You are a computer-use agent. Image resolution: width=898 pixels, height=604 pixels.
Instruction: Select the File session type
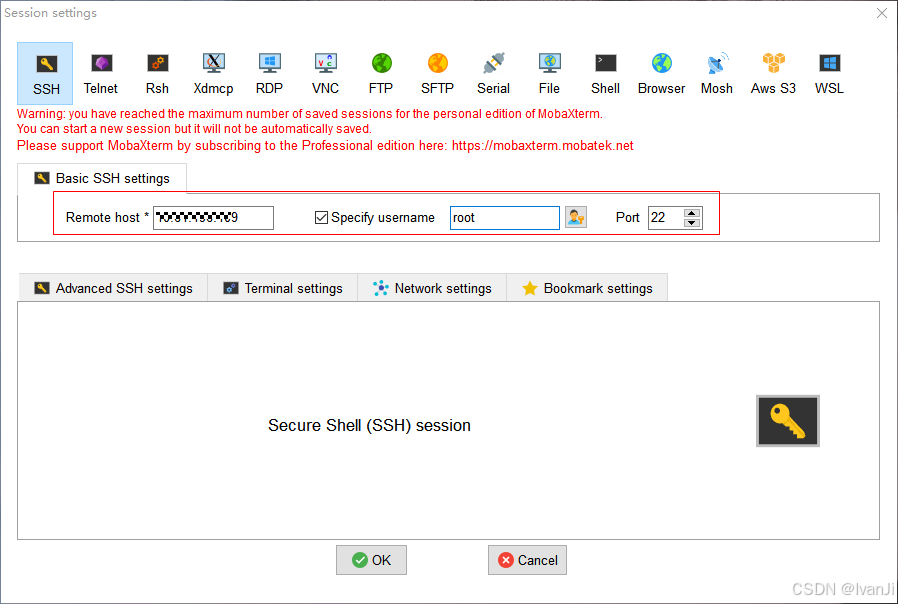point(549,73)
